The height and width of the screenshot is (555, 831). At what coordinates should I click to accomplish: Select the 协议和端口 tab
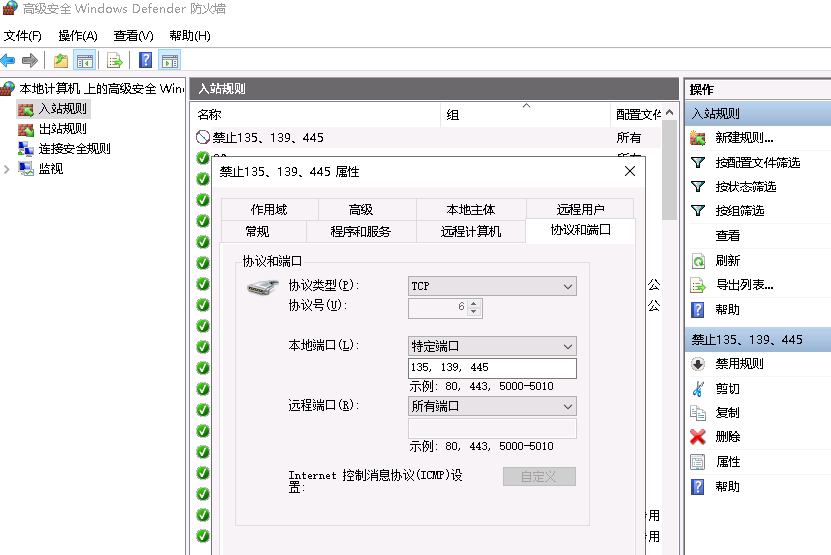[580, 230]
